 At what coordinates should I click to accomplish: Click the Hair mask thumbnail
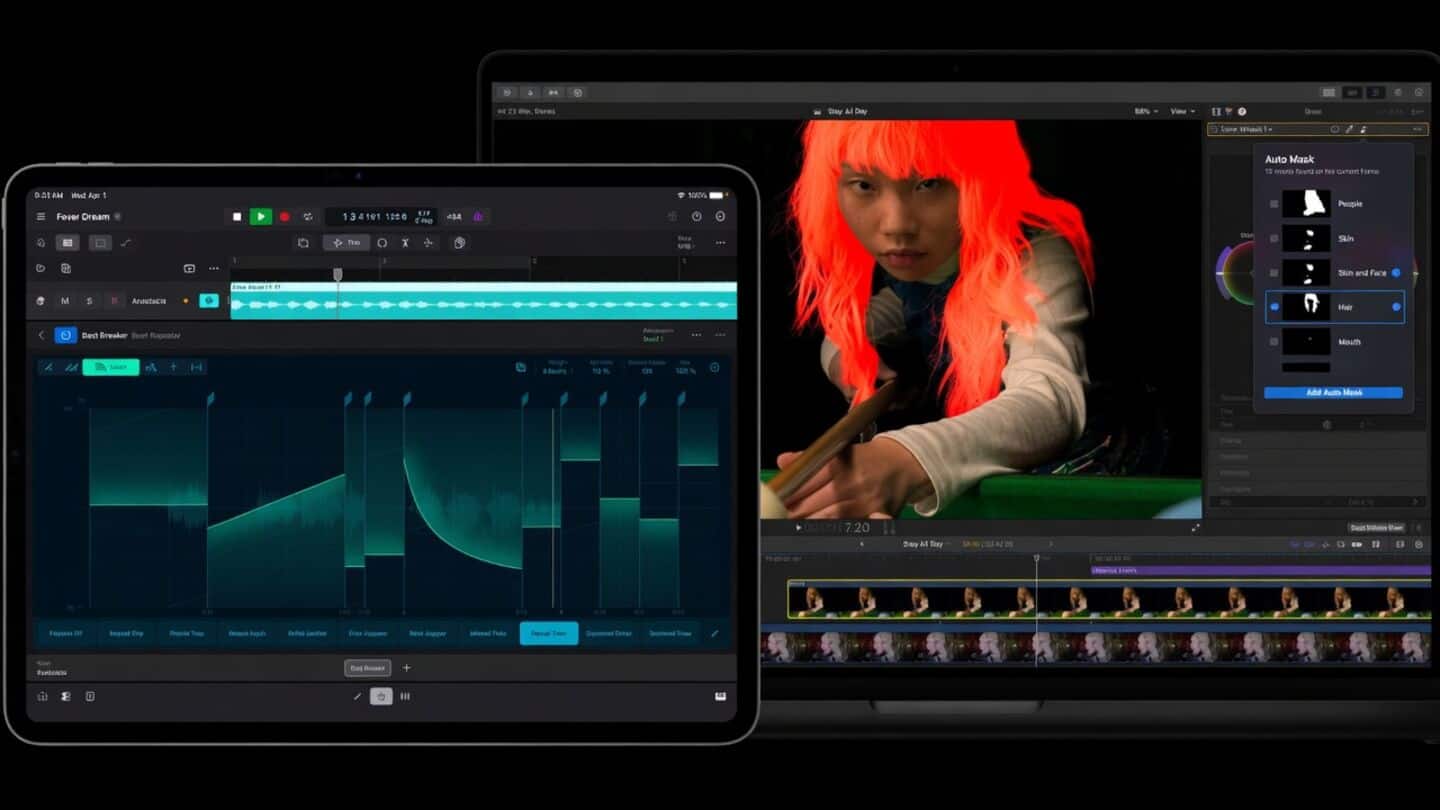pos(1306,307)
